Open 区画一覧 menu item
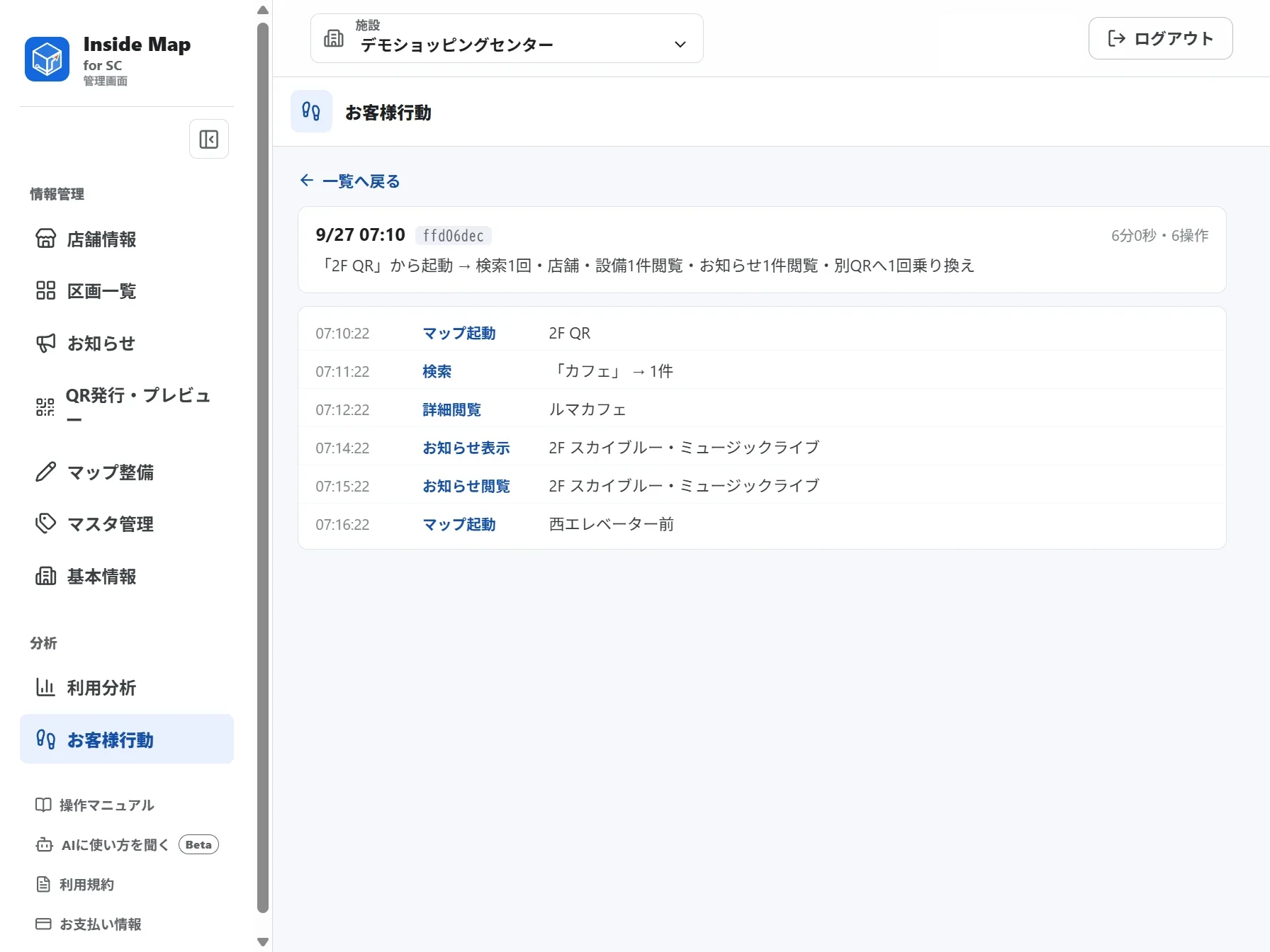Screen dimensions: 1270x952 click(x=127, y=290)
